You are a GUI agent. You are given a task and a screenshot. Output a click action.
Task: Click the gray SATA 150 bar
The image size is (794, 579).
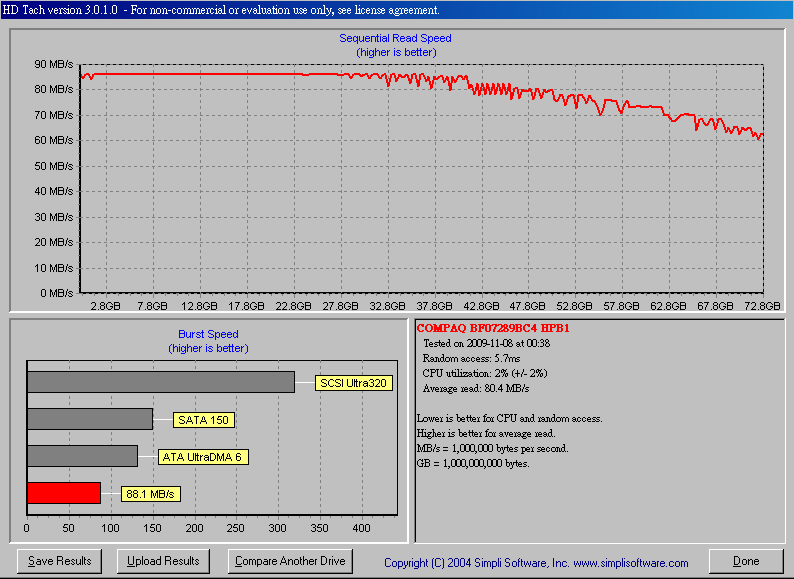[x=90, y=419]
